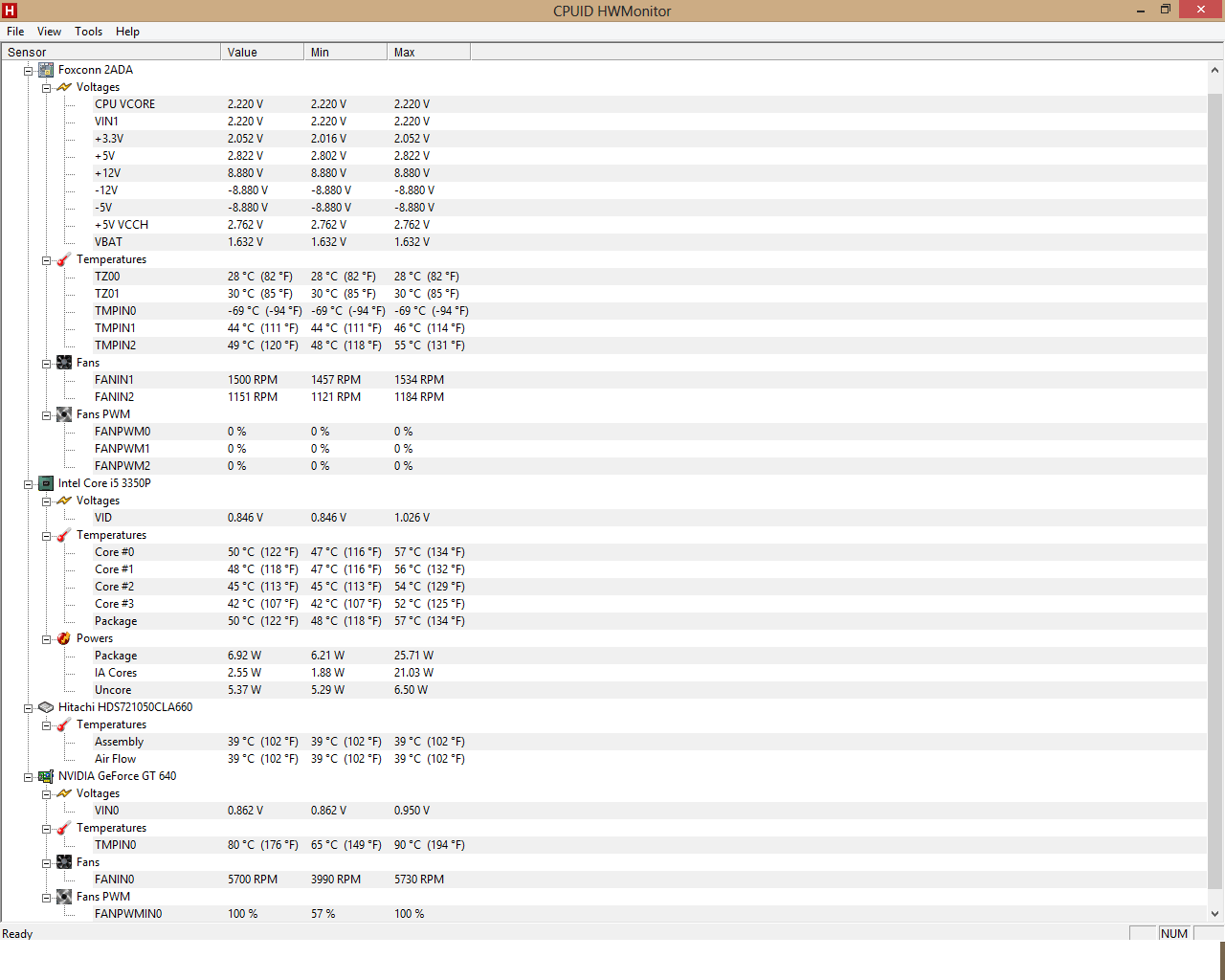Click the Min column header

click(345, 52)
